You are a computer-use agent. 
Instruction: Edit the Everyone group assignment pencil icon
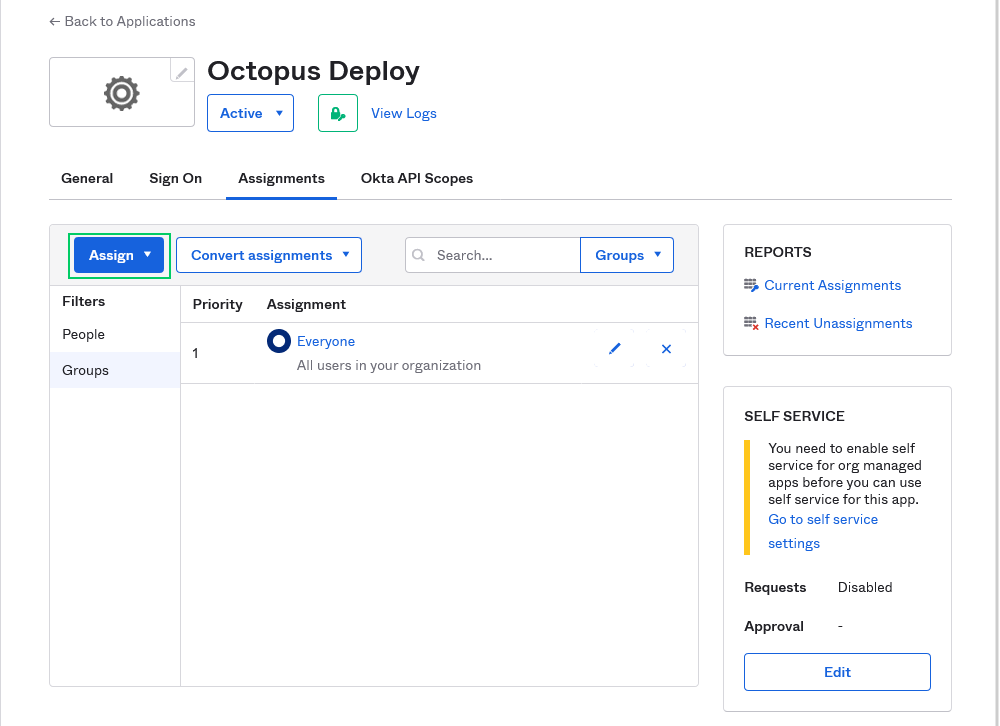pyautogui.click(x=615, y=349)
